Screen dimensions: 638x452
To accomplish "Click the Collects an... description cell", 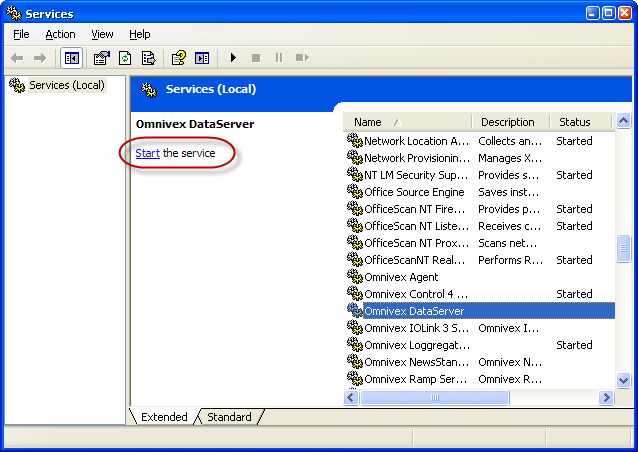I will coord(510,141).
